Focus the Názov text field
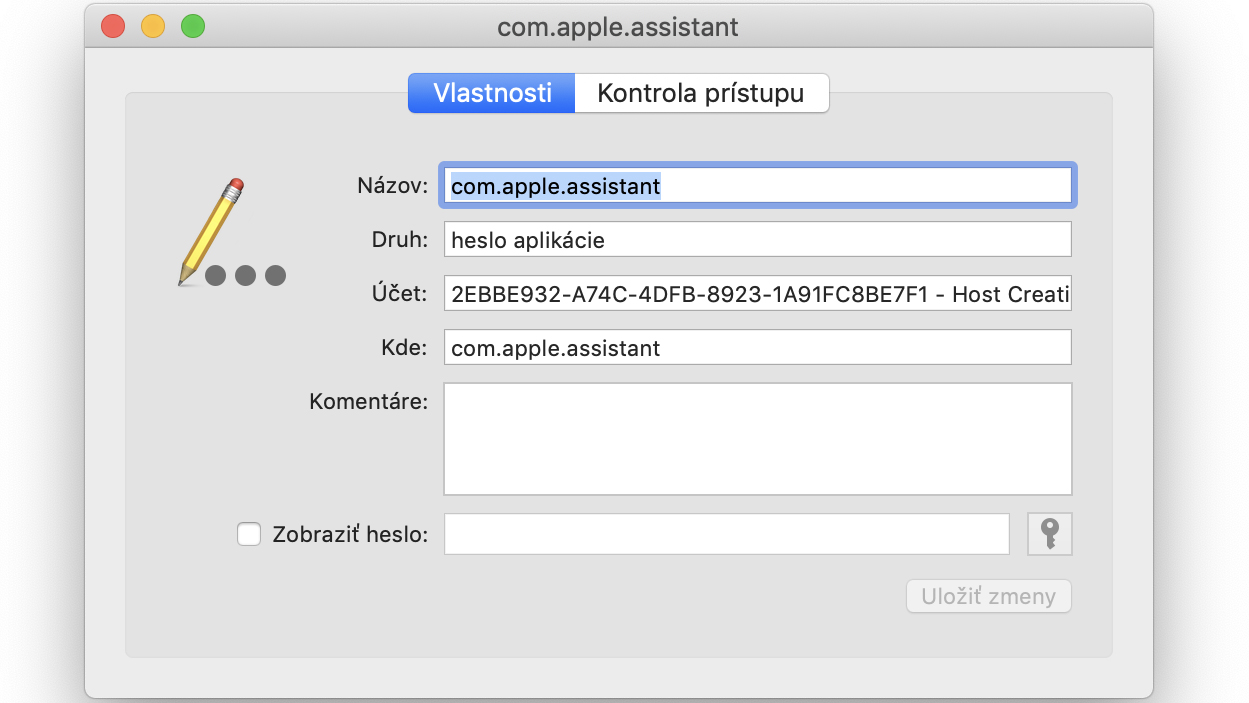The width and height of the screenshot is (1249, 703). [758, 186]
